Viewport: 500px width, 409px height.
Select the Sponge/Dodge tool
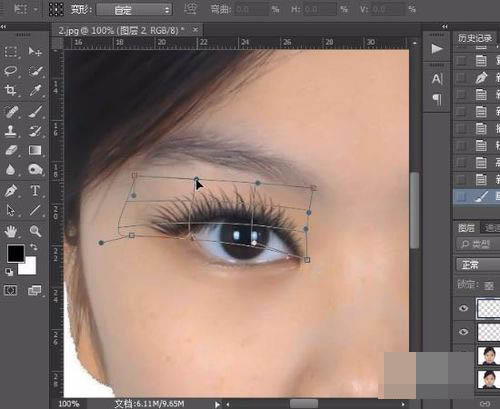tap(35, 169)
